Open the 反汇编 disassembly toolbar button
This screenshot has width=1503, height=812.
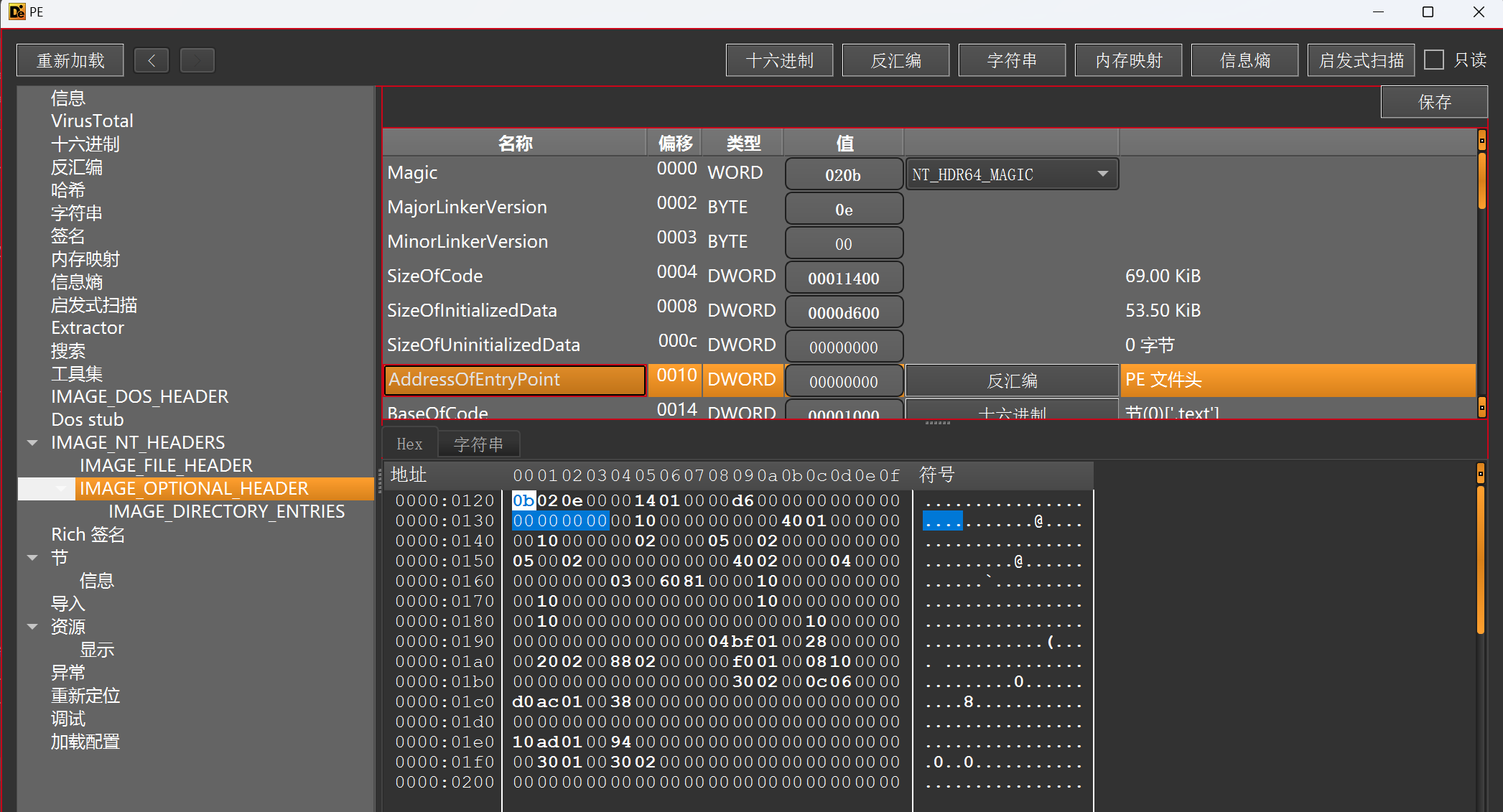pyautogui.click(x=896, y=60)
